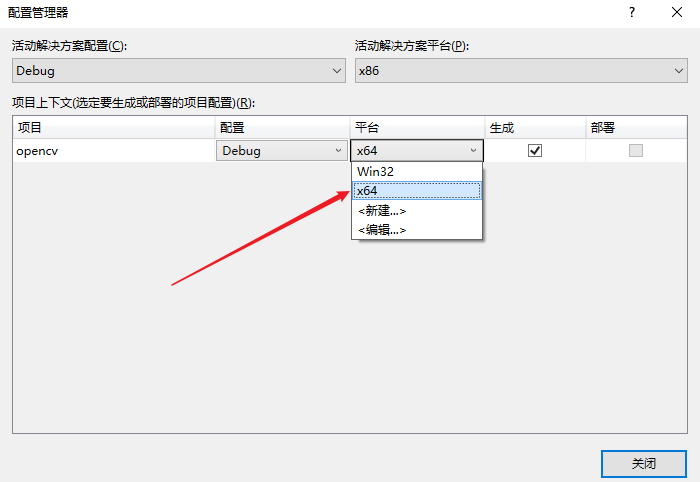
Task: Click the 项目 column header
Action: pyautogui.click(x=114, y=128)
